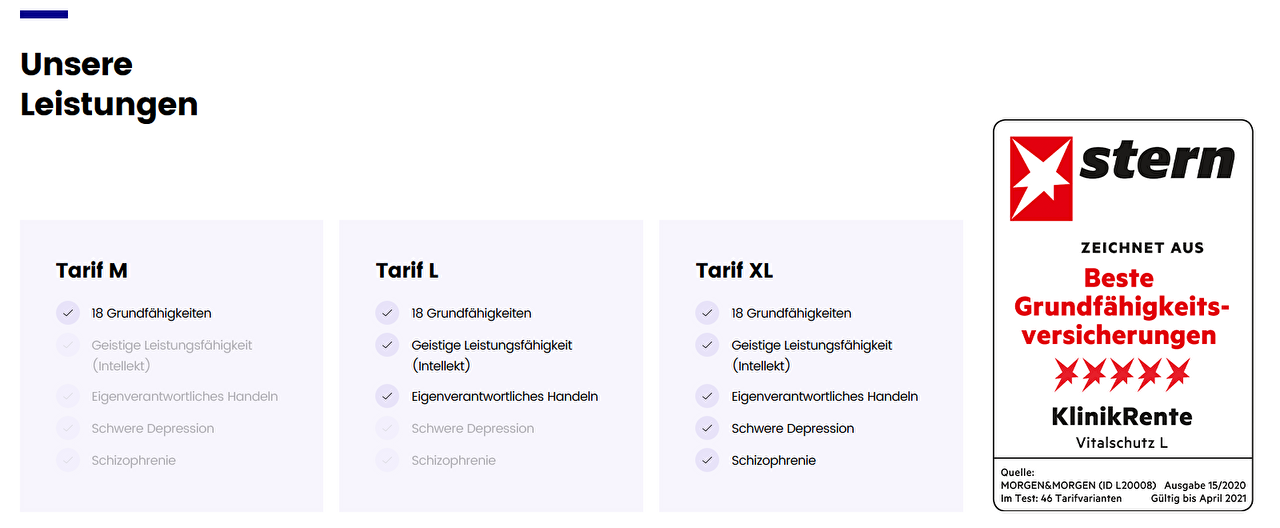Click the stern wordmark text
This screenshot has height=528, width=1280.
coord(1157,160)
